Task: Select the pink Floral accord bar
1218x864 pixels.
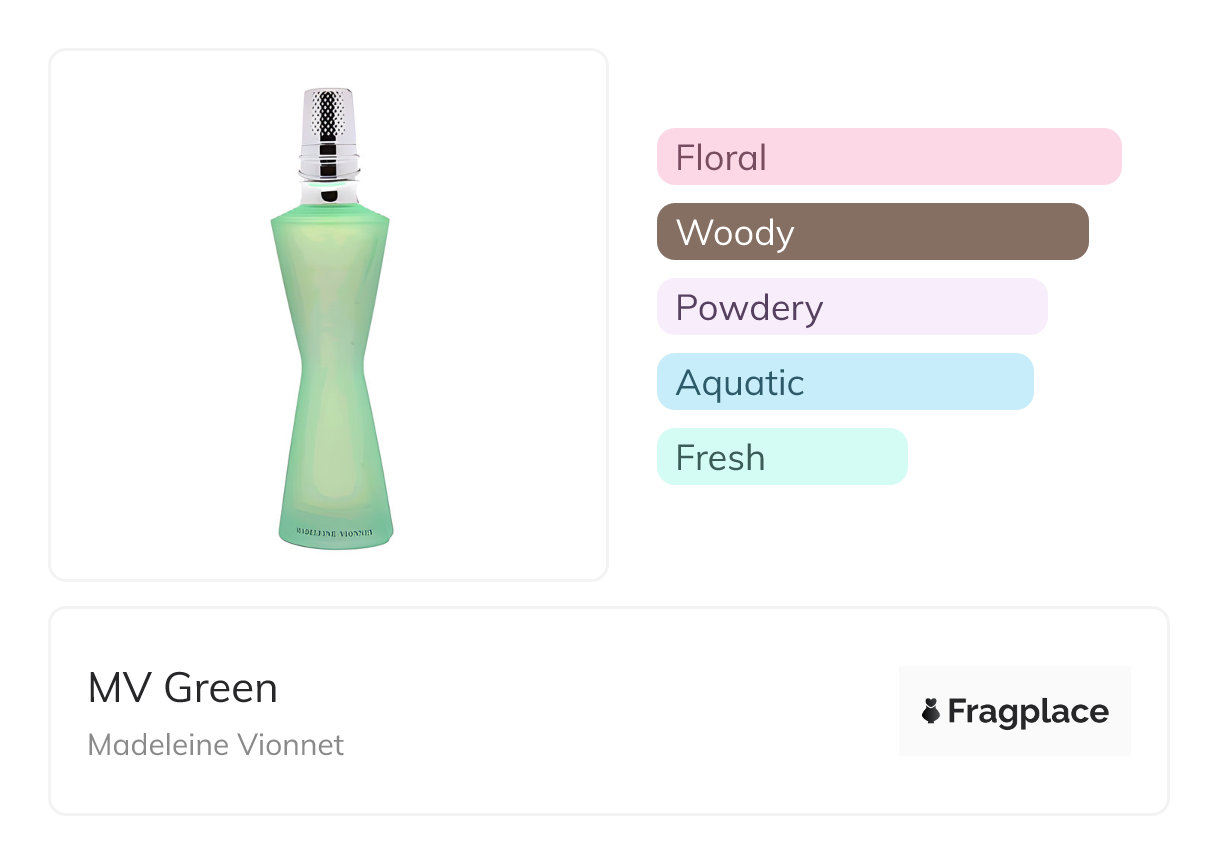Action: click(x=889, y=157)
